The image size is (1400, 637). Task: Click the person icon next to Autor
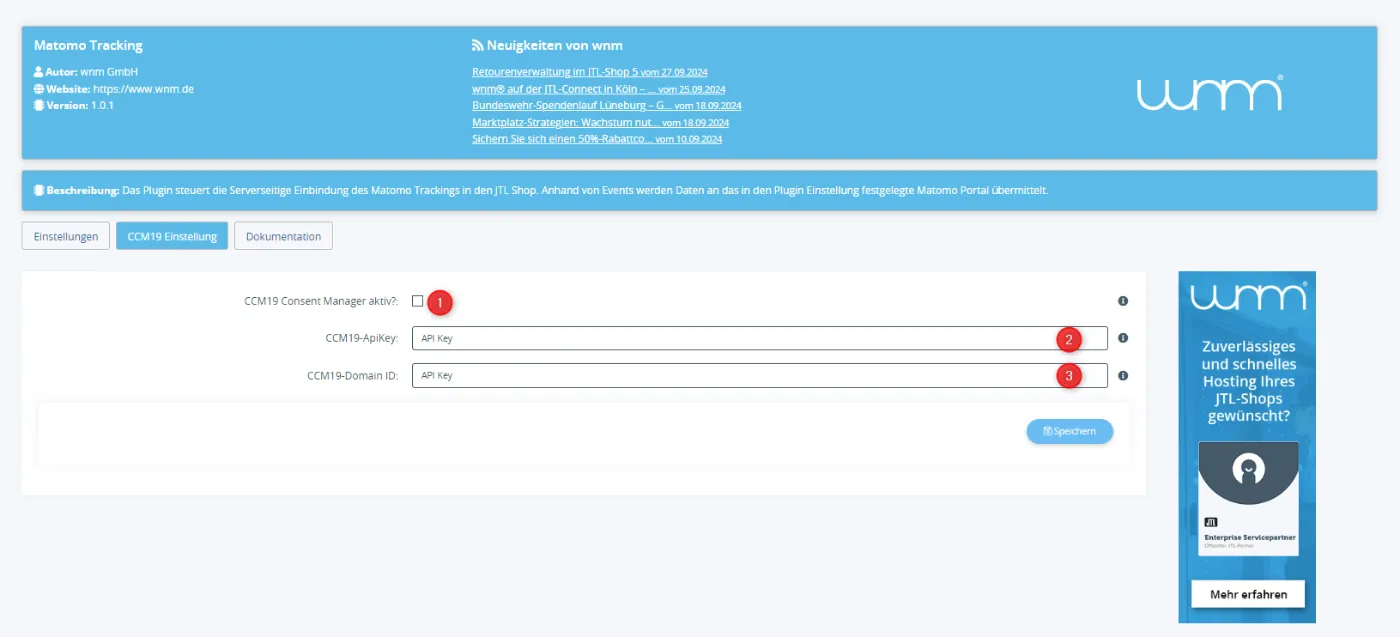coord(38,72)
